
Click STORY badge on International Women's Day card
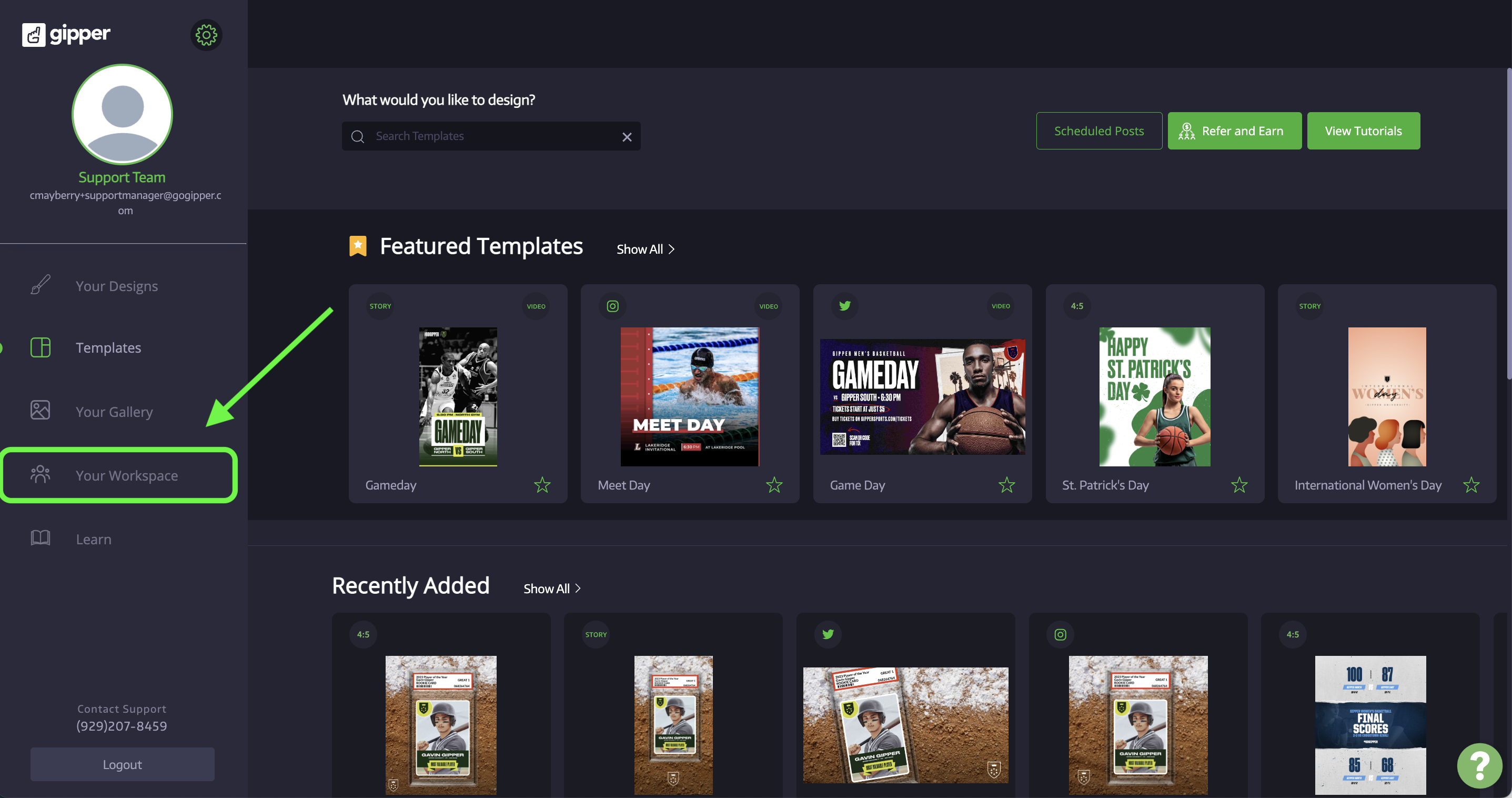[x=1309, y=306]
